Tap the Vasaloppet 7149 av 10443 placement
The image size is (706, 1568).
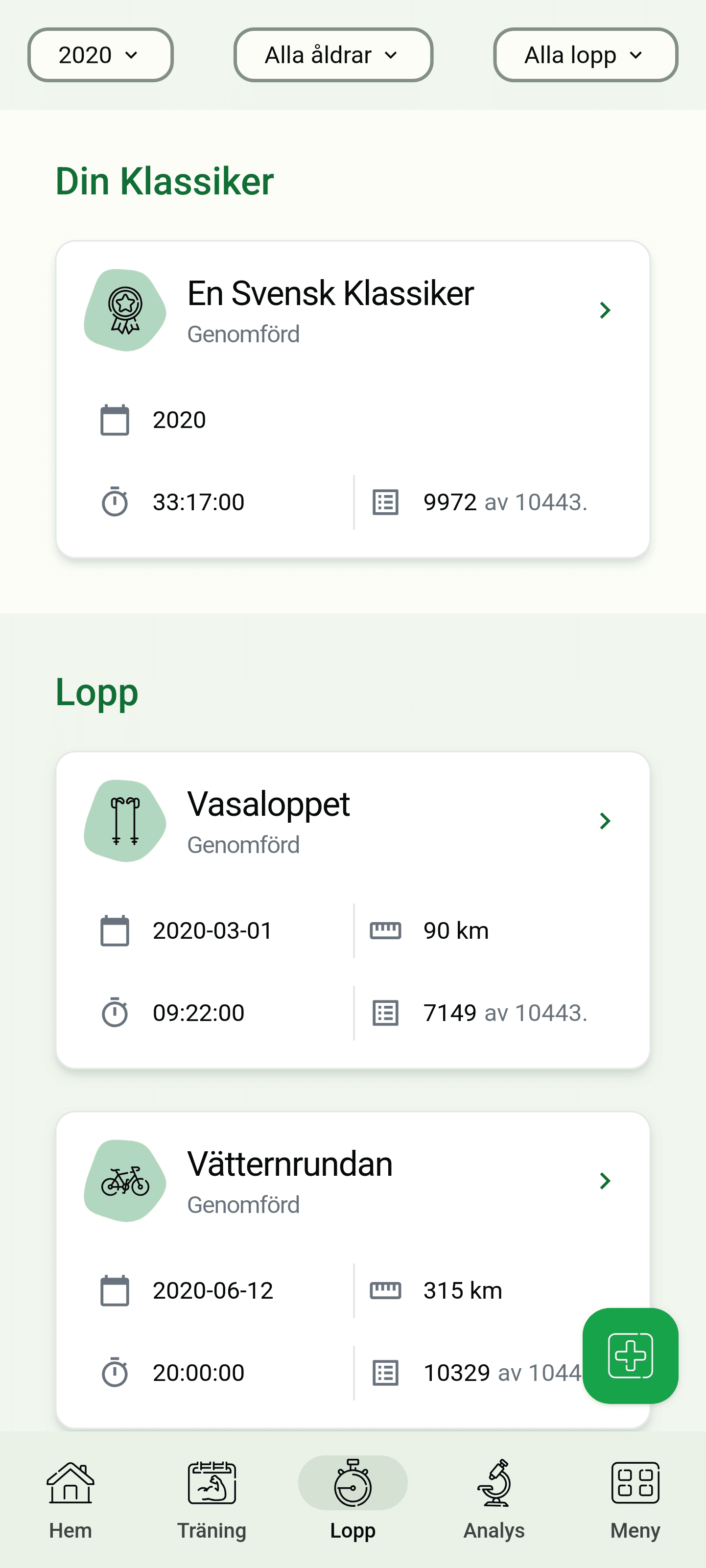(x=505, y=1013)
